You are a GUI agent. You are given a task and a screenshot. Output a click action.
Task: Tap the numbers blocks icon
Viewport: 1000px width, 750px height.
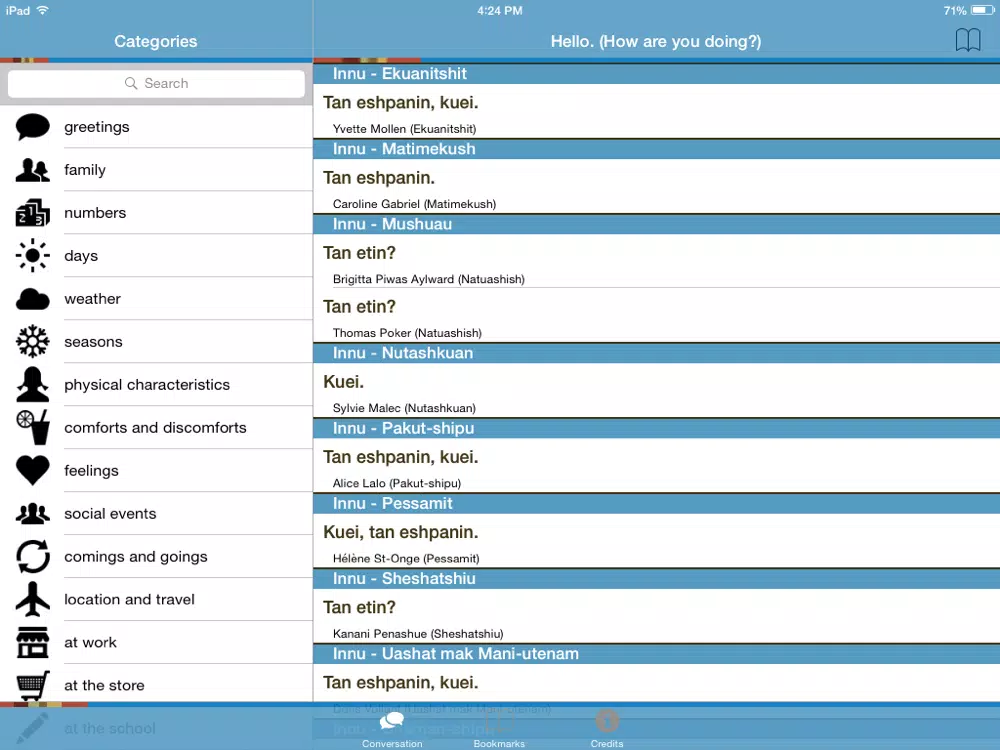(x=33, y=213)
